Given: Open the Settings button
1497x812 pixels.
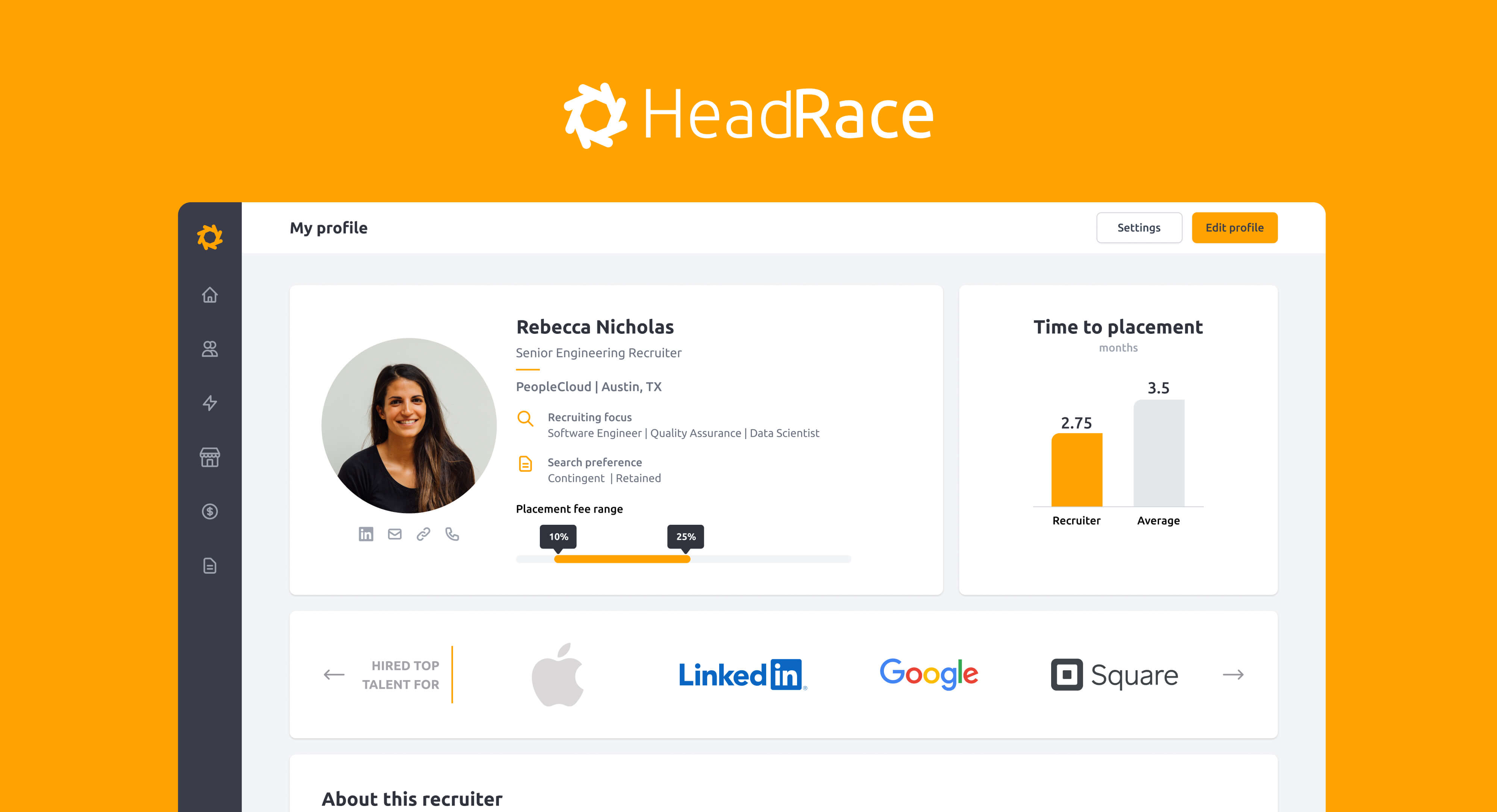Looking at the screenshot, I should 1138,228.
